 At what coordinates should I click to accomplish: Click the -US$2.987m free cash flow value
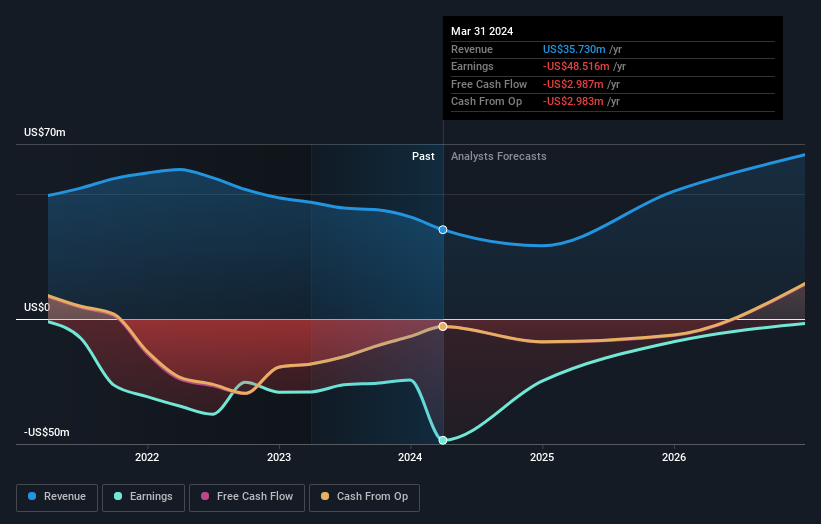[573, 84]
